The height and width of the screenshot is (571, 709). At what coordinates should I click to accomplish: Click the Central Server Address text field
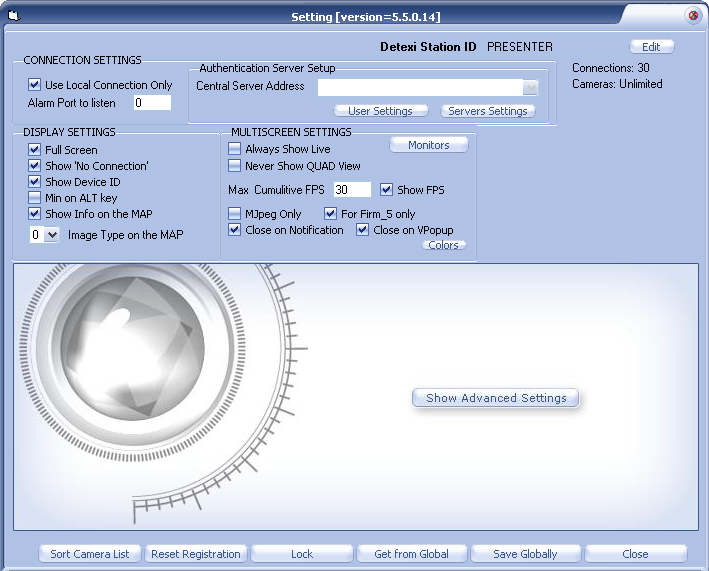(421, 87)
